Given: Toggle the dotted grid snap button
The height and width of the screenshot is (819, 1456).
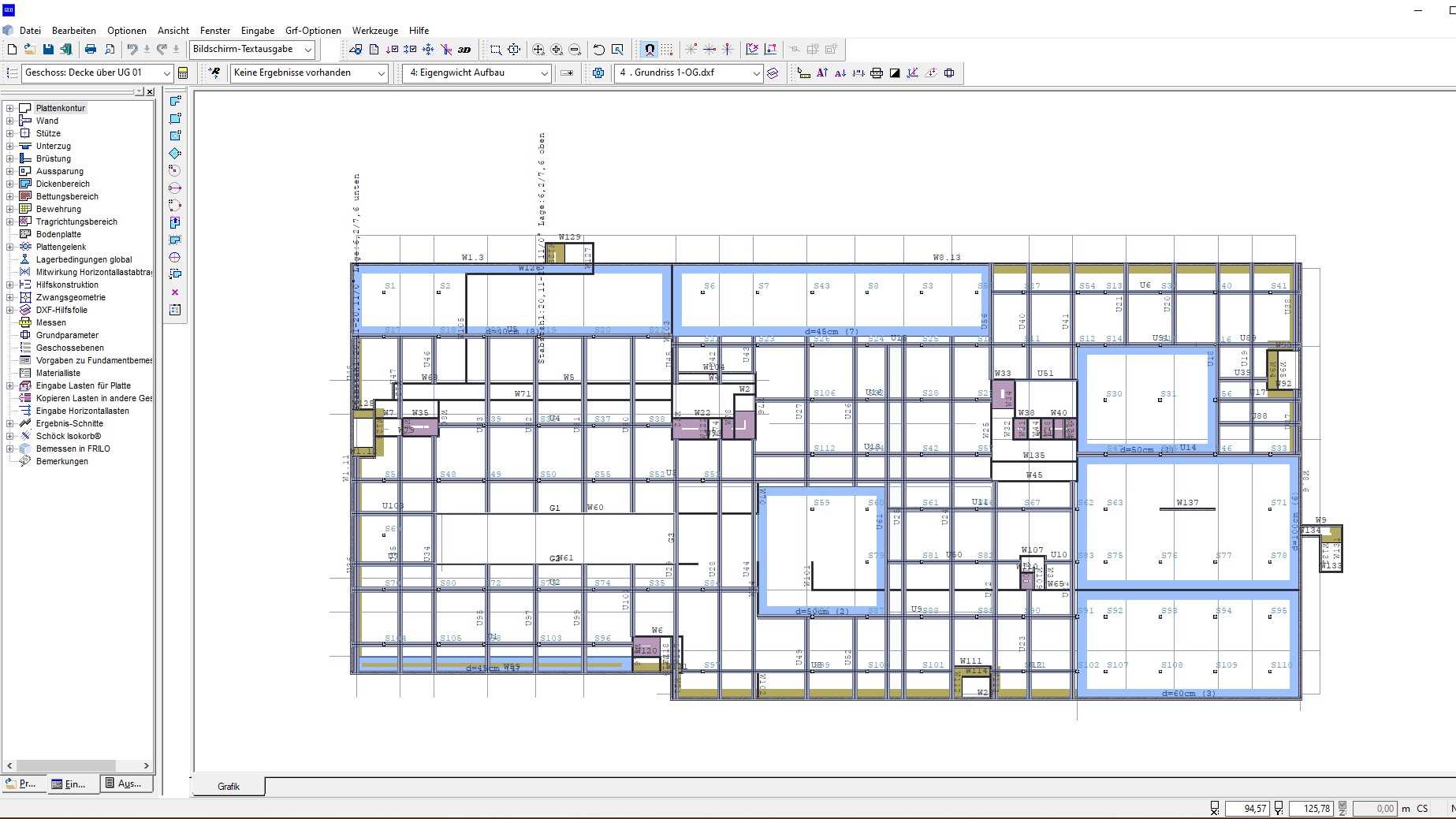Looking at the screenshot, I should 667,50.
